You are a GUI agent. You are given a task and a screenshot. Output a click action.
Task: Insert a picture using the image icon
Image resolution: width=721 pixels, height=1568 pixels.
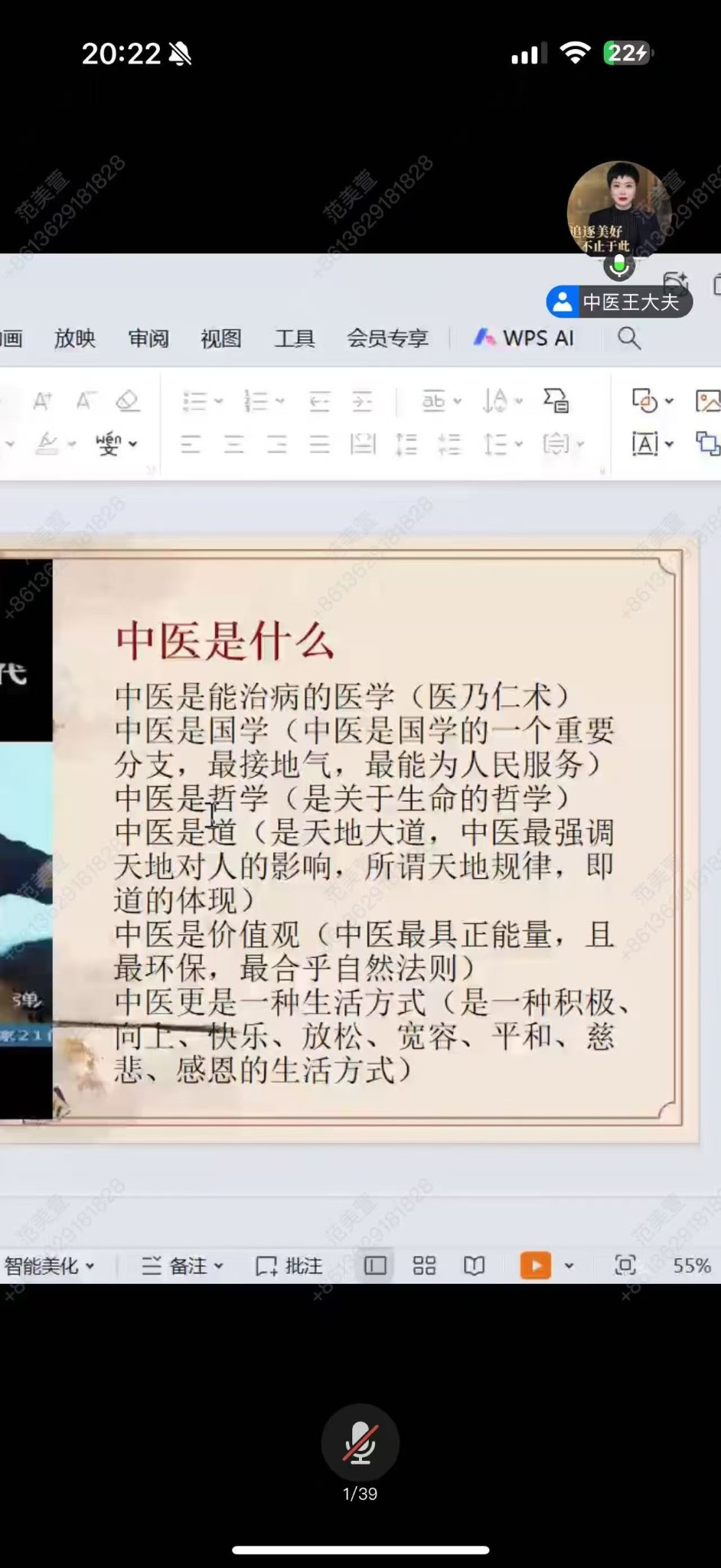coord(706,400)
